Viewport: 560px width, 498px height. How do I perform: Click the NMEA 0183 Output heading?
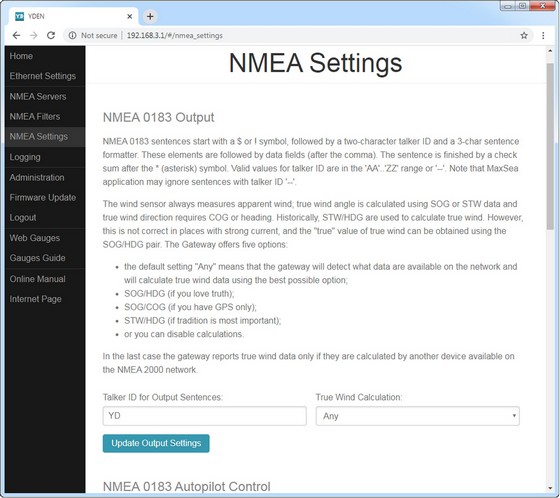coord(158,117)
